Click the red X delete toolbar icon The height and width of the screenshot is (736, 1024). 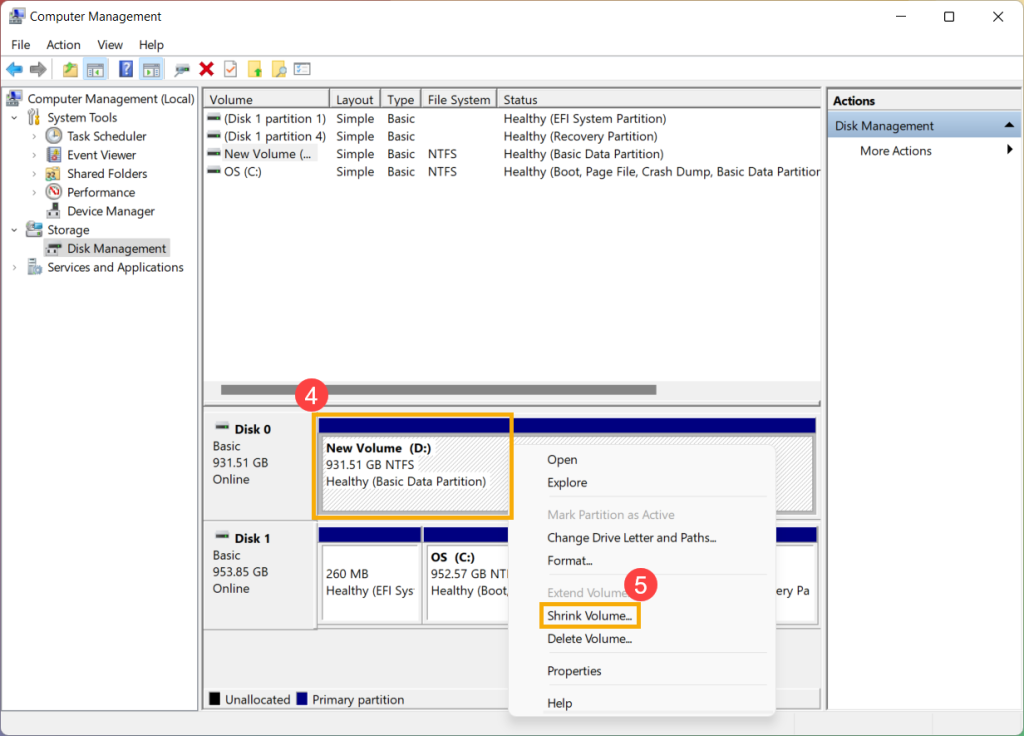coord(207,69)
